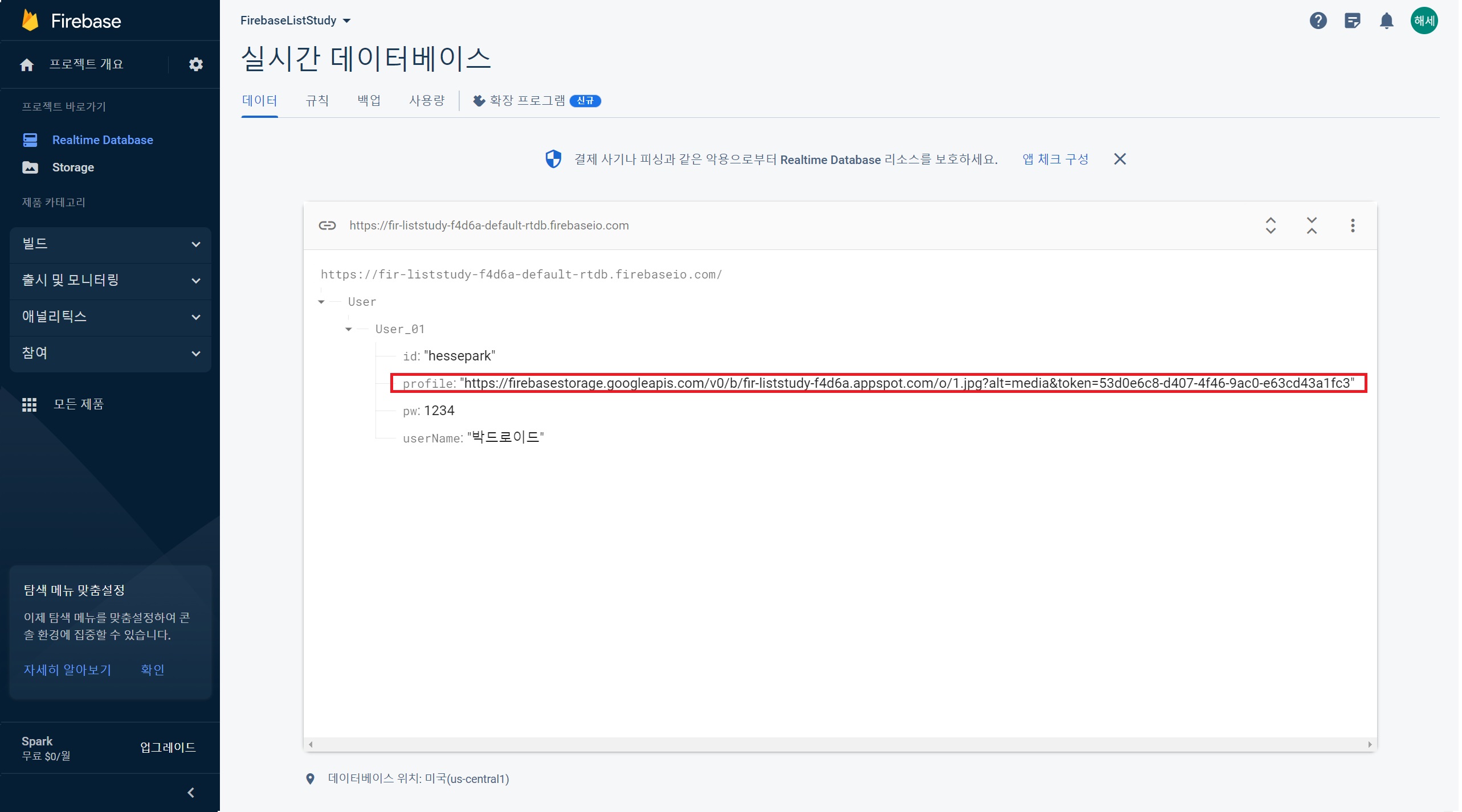Expand all database nodes icon
The width and height of the screenshot is (1462, 812).
(x=1271, y=225)
